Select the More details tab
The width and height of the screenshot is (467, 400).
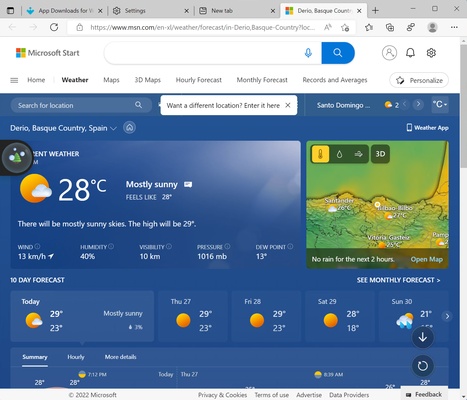click(x=121, y=357)
